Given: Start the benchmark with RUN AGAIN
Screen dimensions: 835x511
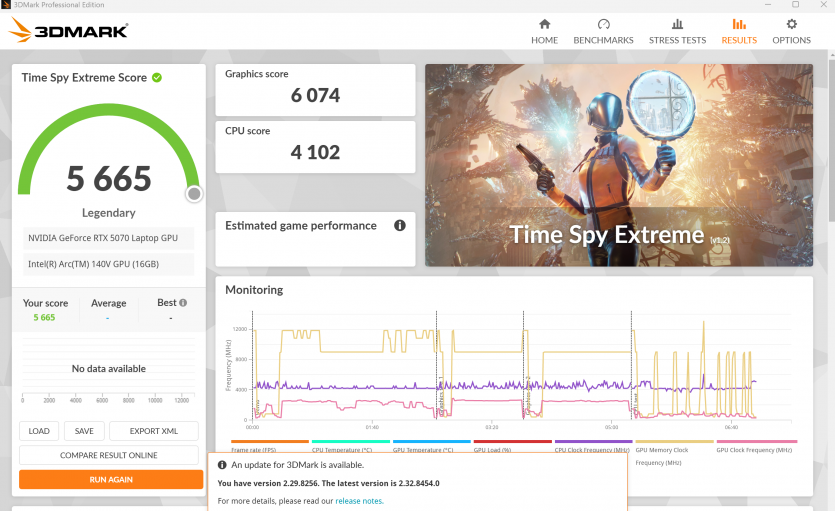Looking at the screenshot, I should [108, 479].
